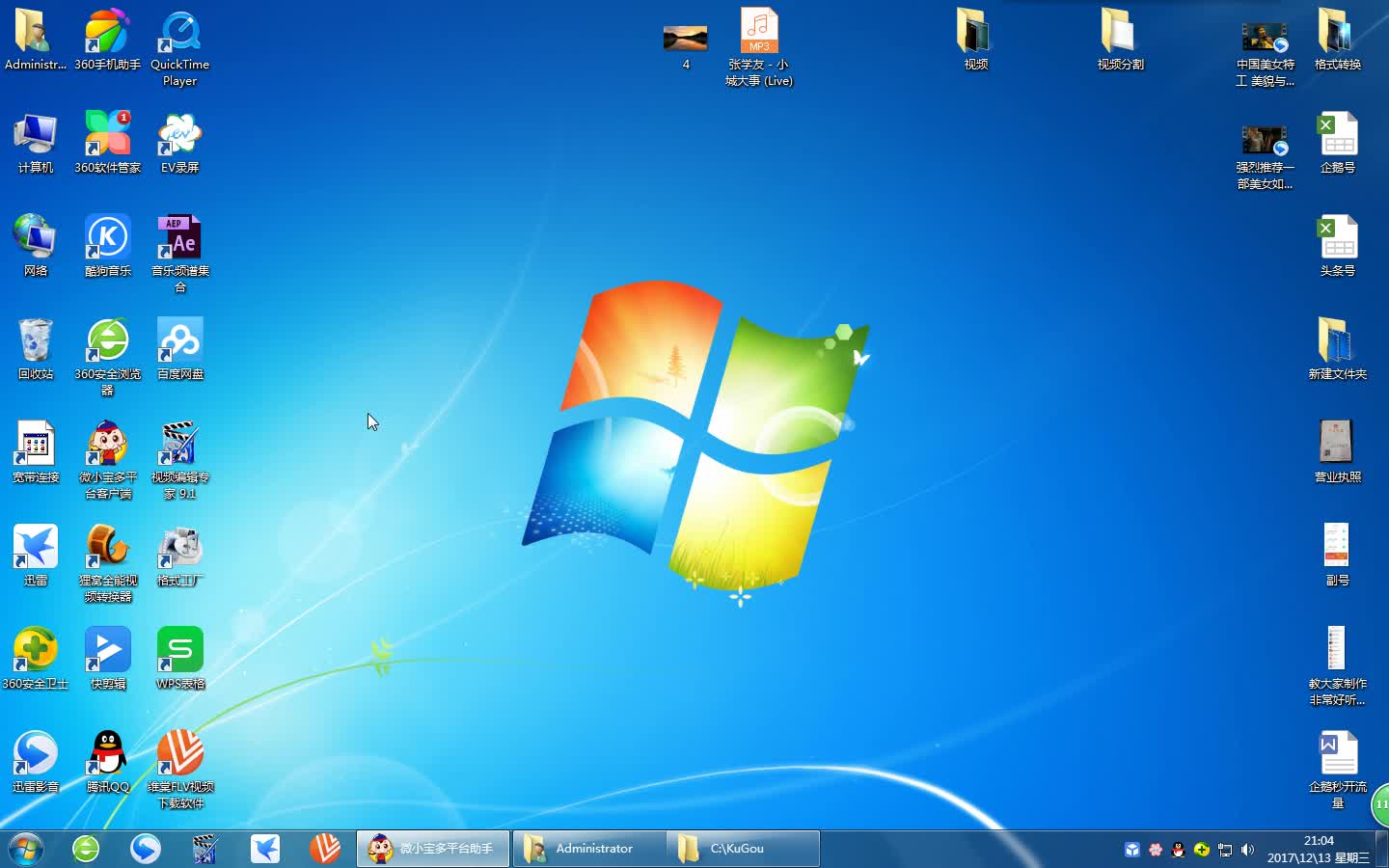Open the 视频 folder on desktop
Screen dimensions: 1389x868
975,41
